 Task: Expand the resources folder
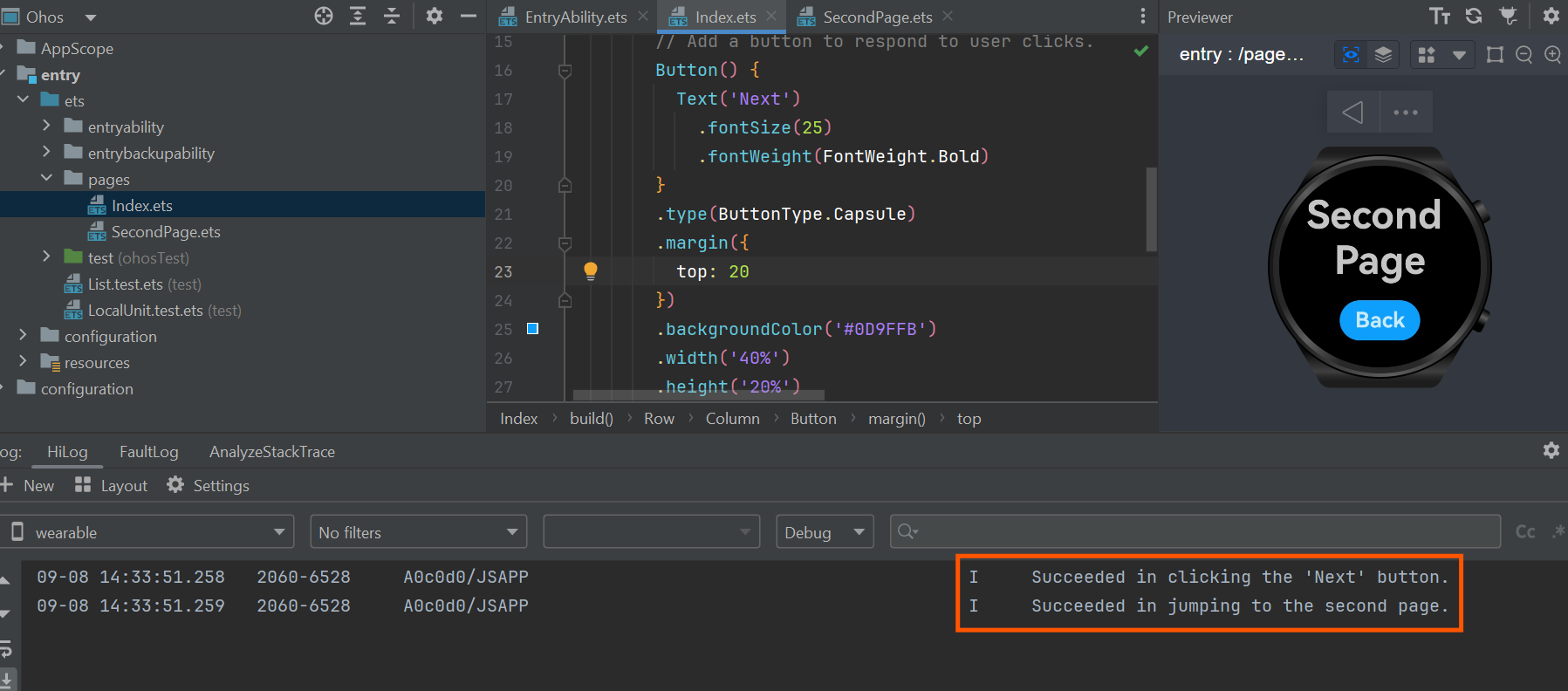(x=23, y=362)
